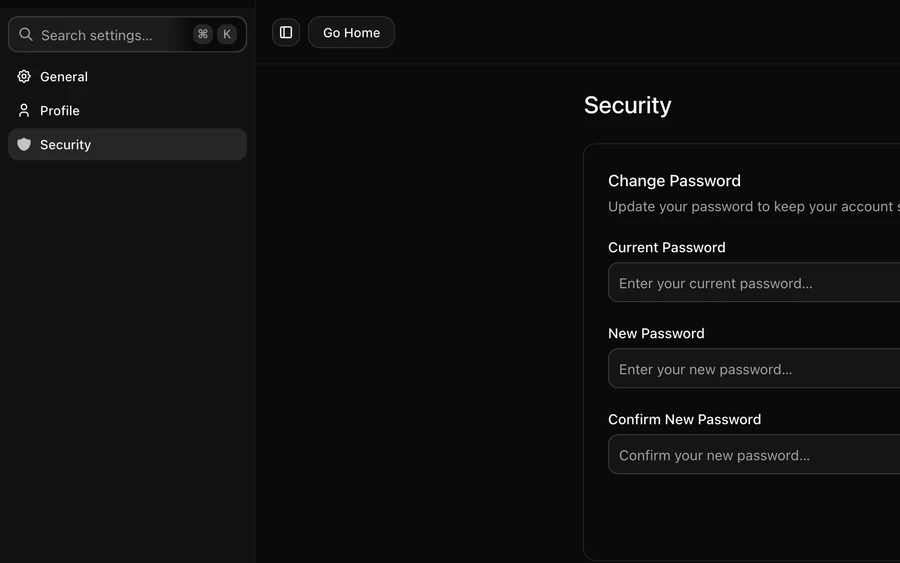900x563 pixels.
Task: Select the Security sidebar item
Action: pos(127,144)
